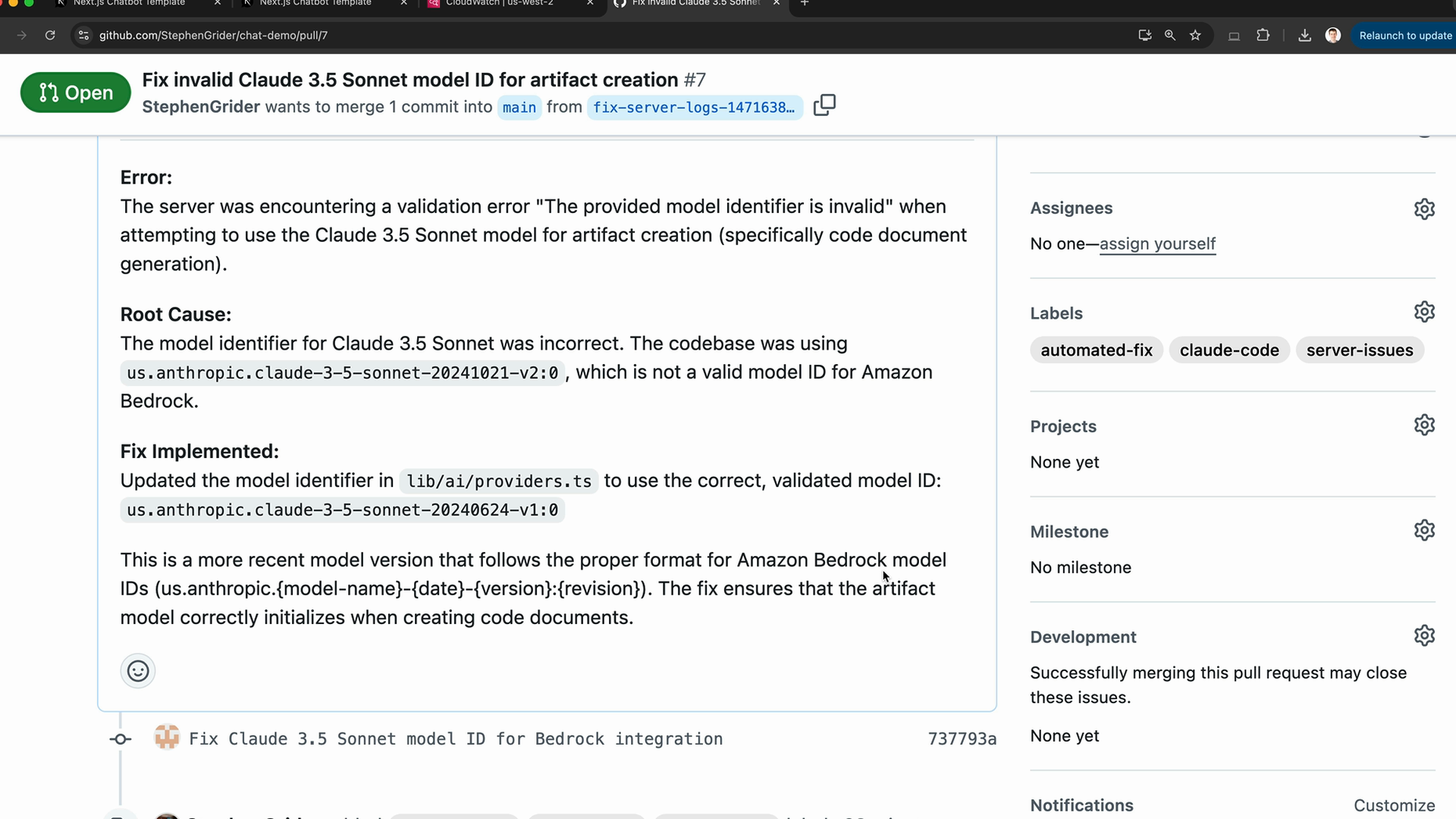Open the Chrome profile avatar
This screenshot has width=1456, height=819.
[1333, 36]
